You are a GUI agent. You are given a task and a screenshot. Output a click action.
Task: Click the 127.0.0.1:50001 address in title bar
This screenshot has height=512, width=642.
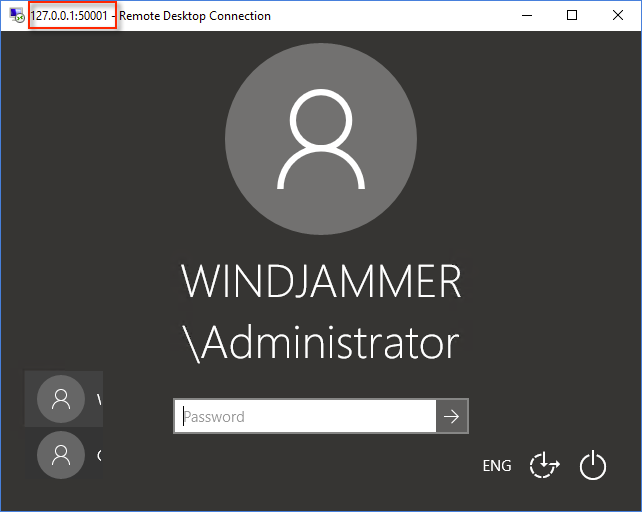coord(72,16)
